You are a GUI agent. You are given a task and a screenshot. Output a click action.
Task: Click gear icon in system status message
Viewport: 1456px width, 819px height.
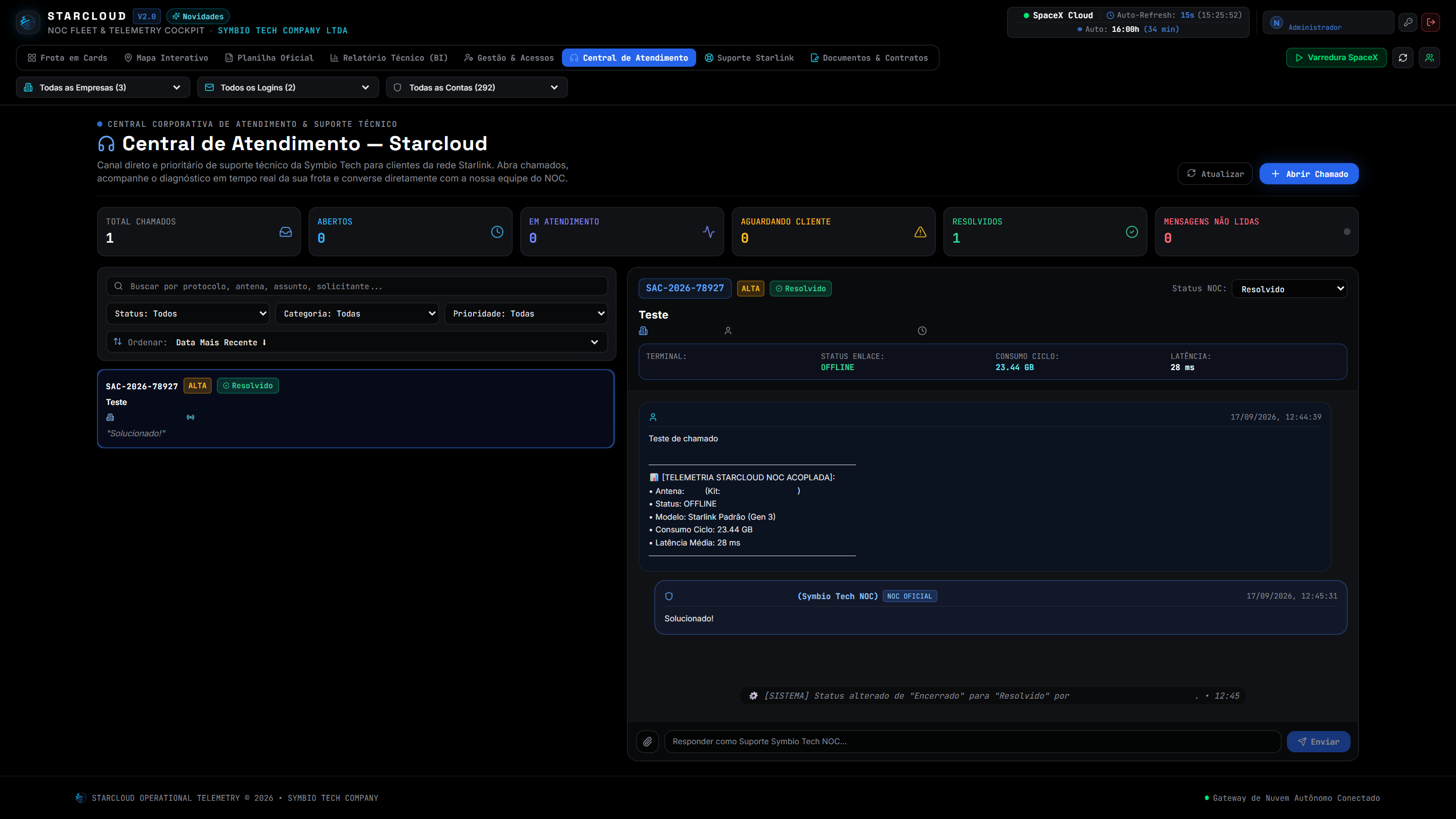tap(753, 696)
